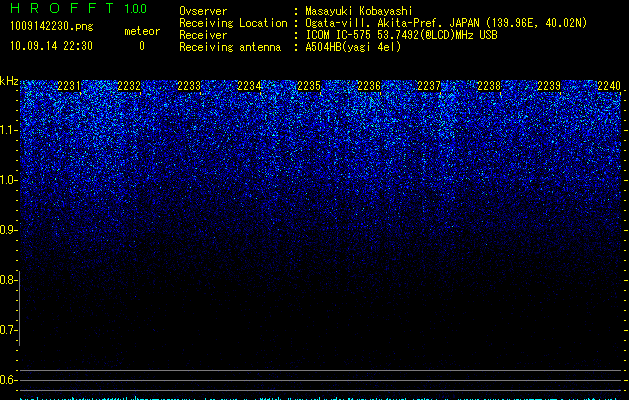Click the 2238 time marker

coord(489,85)
